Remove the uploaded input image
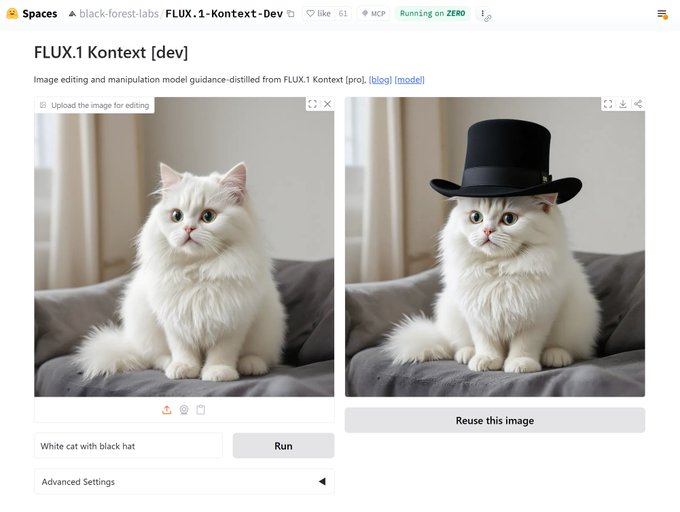Image resolution: width=680 pixels, height=512 pixels. click(x=327, y=104)
